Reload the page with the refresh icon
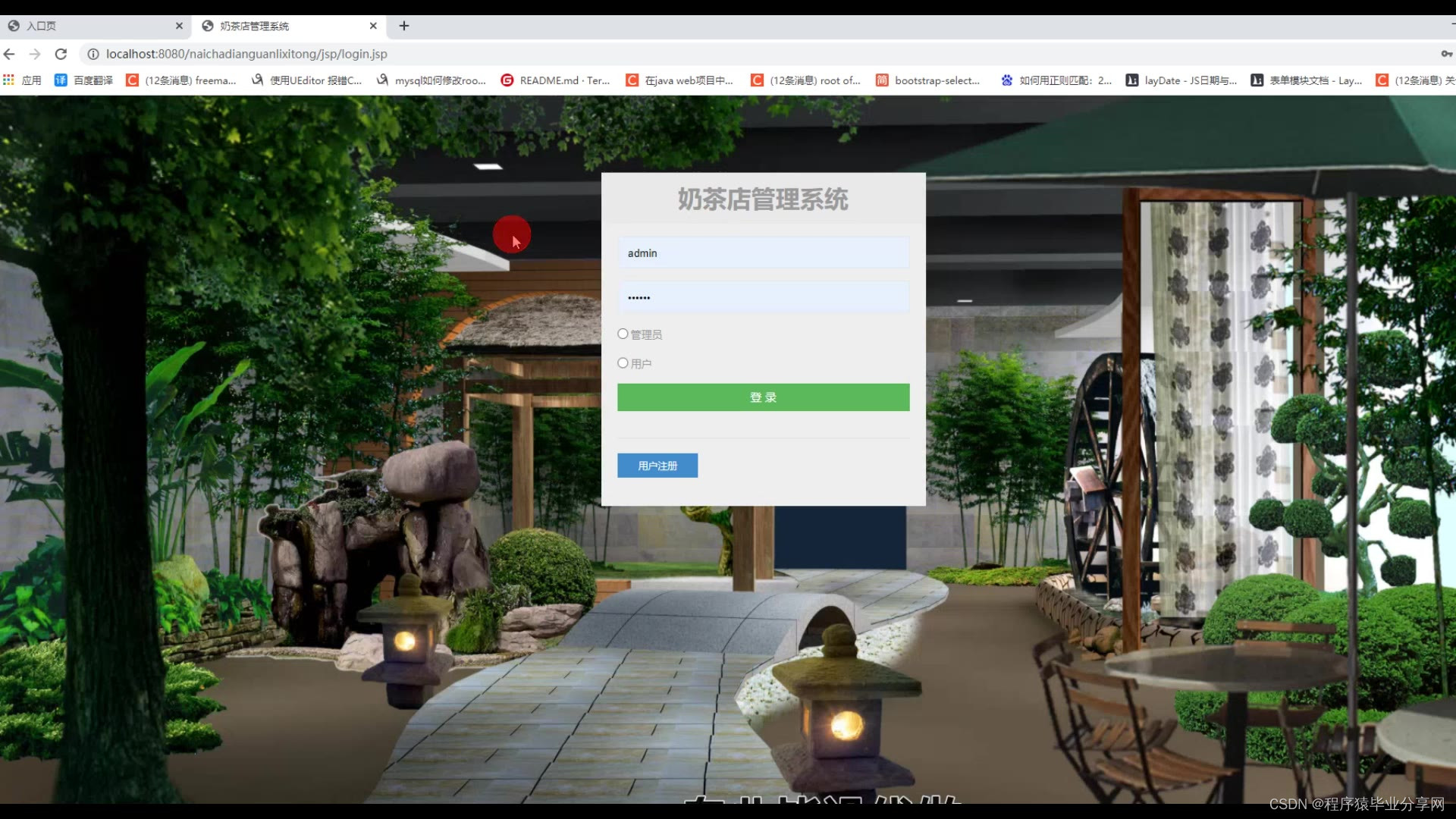The image size is (1456, 819). pos(61,54)
